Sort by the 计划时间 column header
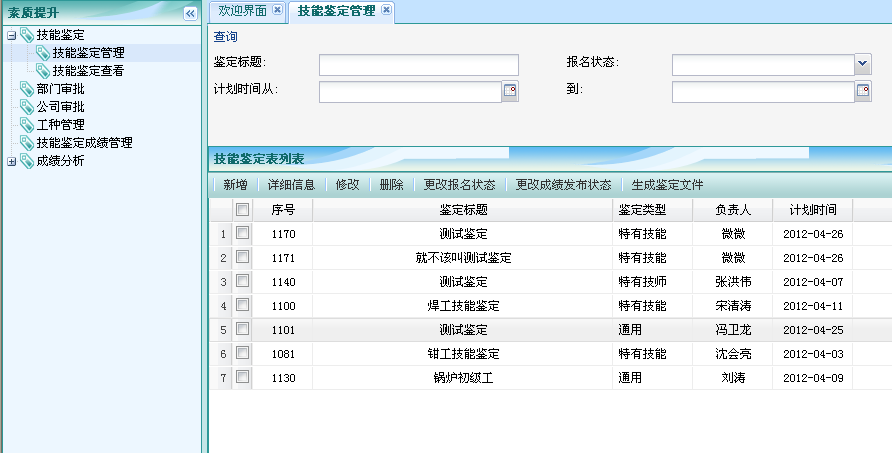This screenshot has height=453, width=892. pyautogui.click(x=812, y=210)
